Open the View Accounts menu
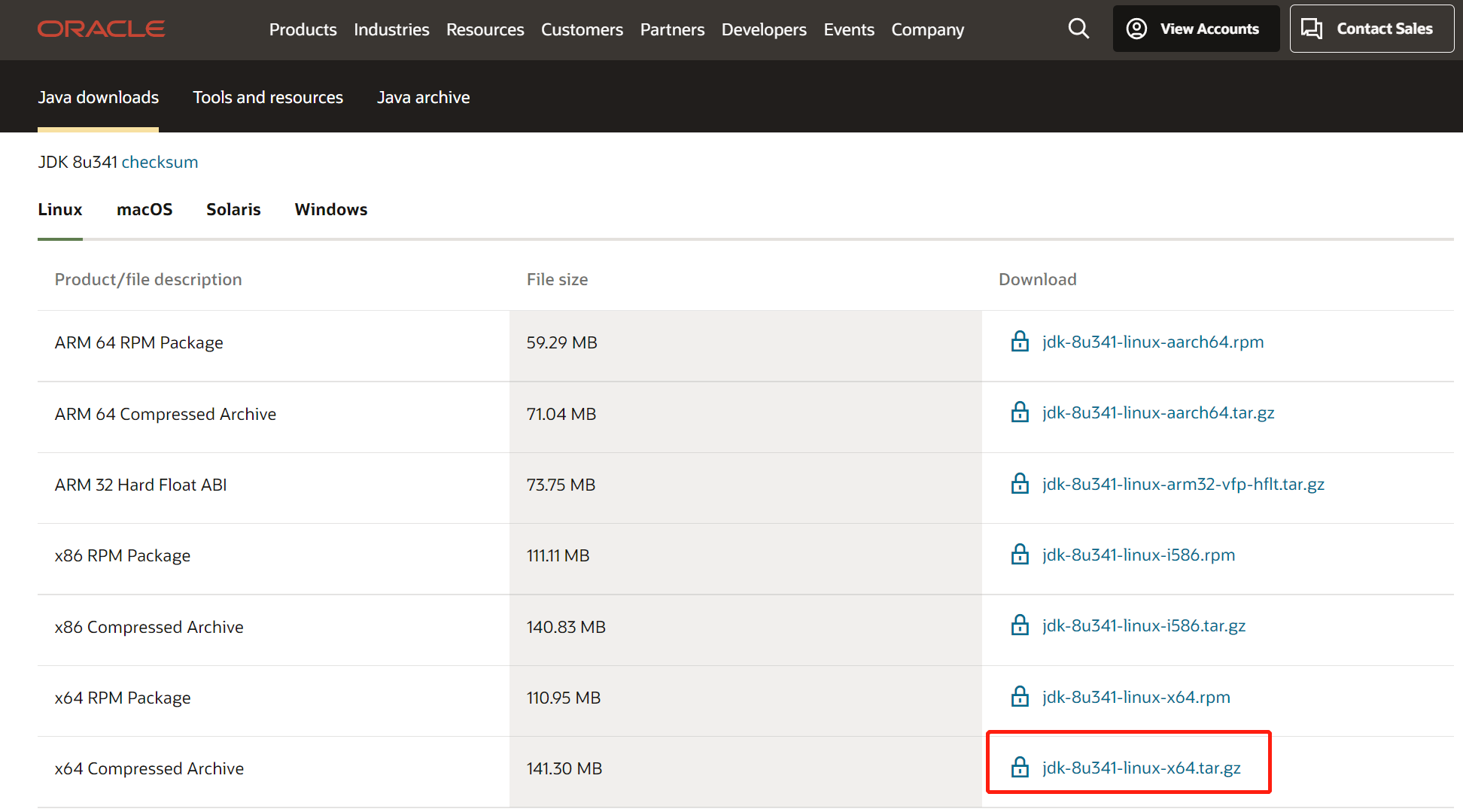Image resolution: width=1463 pixels, height=812 pixels. tap(1195, 29)
